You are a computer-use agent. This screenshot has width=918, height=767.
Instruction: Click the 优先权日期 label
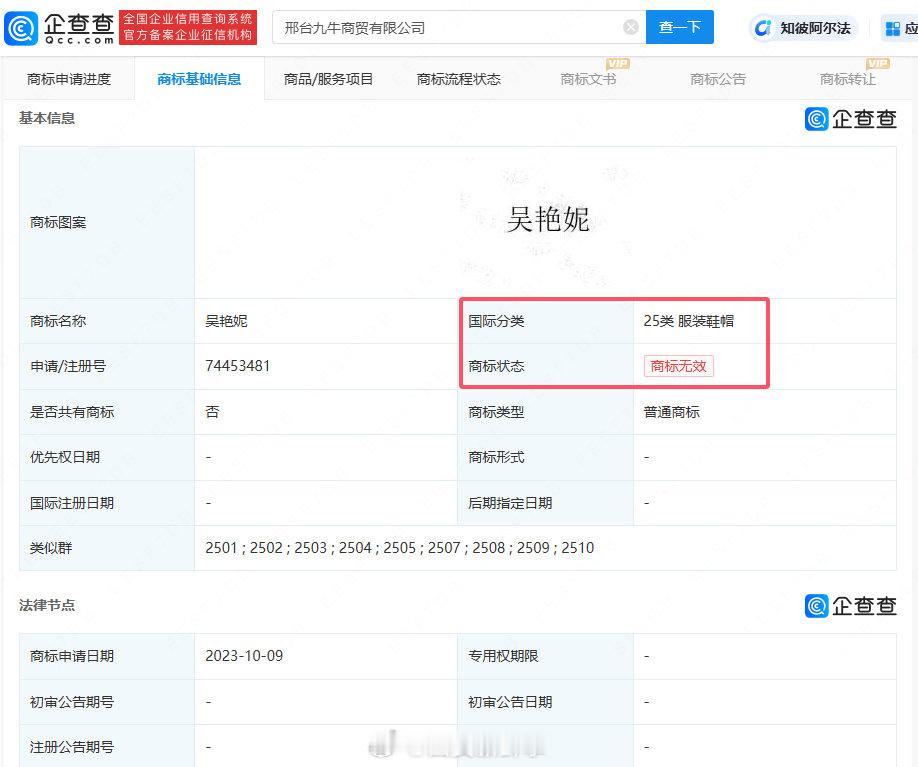point(65,457)
